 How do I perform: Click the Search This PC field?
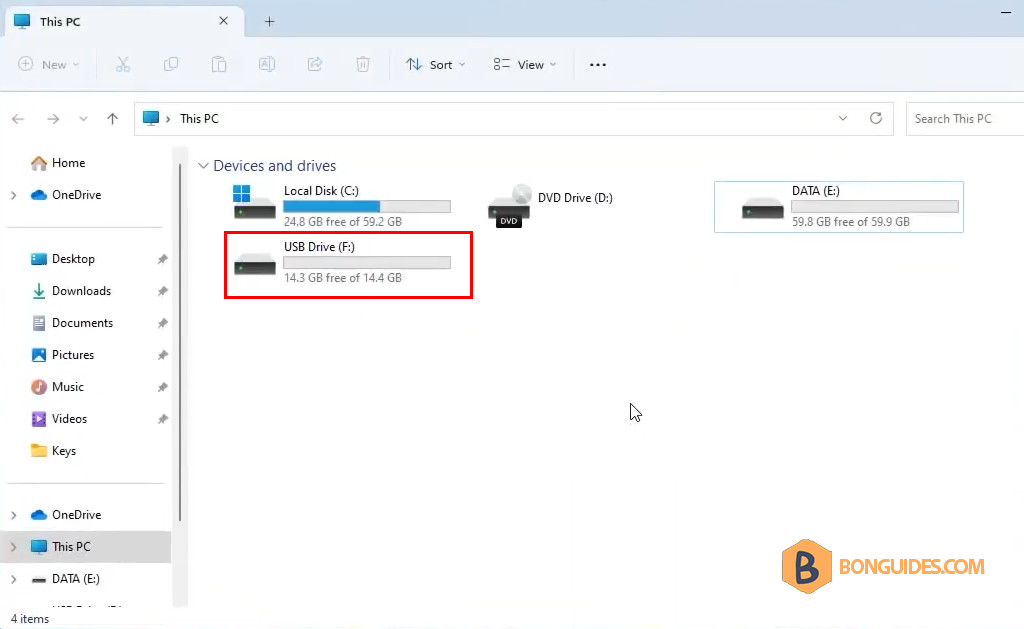pos(965,119)
